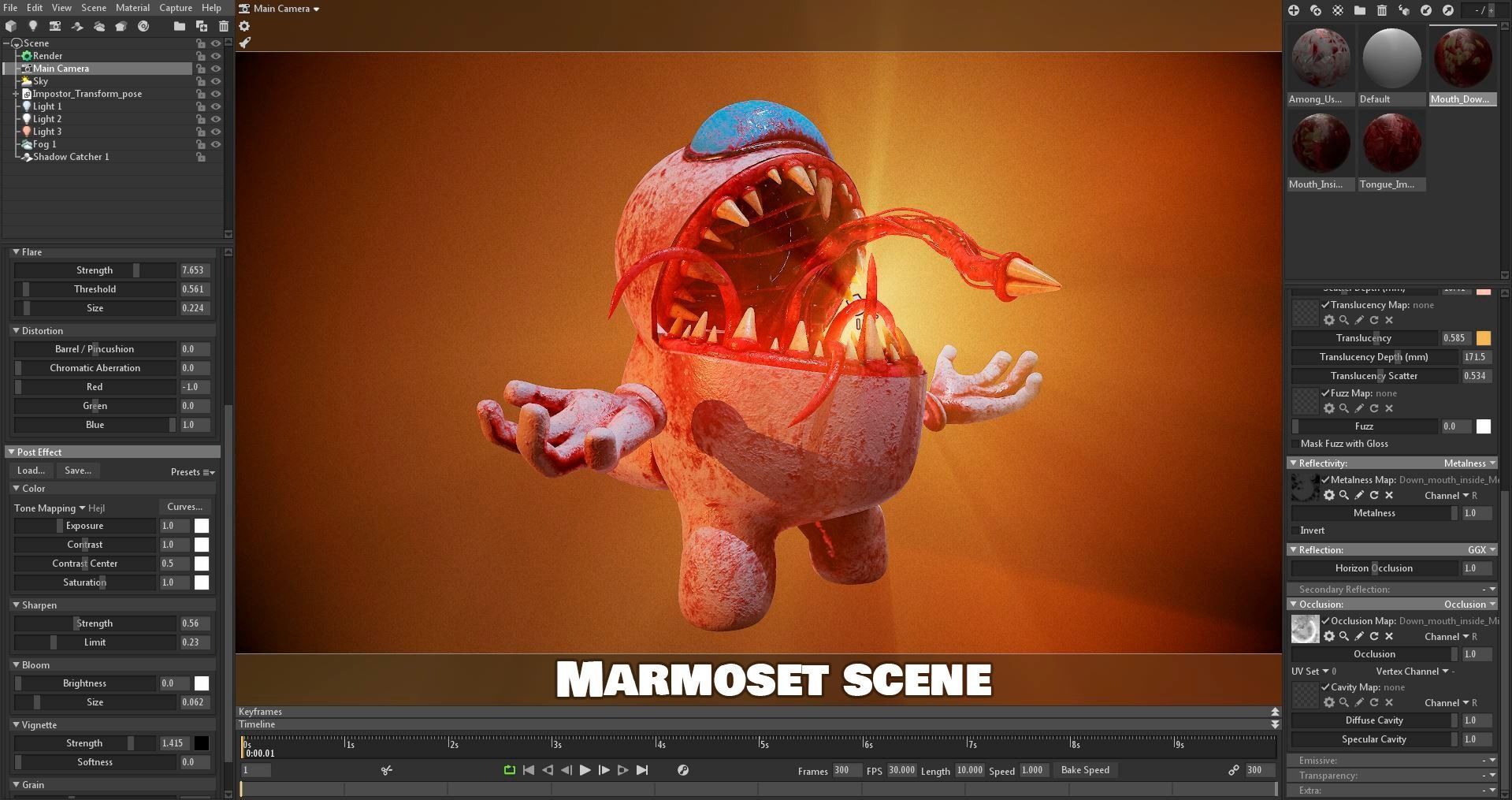Add a turntable object with disc icon
1512x800 pixels.
[143, 26]
